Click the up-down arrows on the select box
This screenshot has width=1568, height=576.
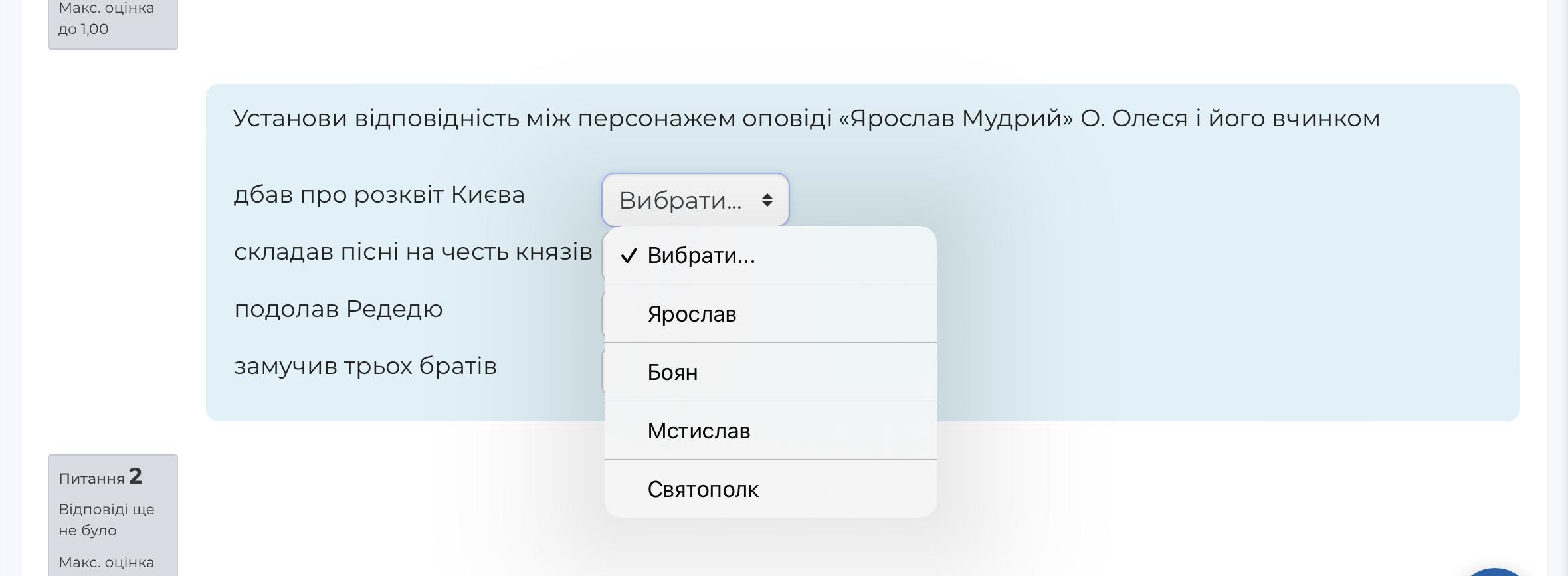[767, 200]
